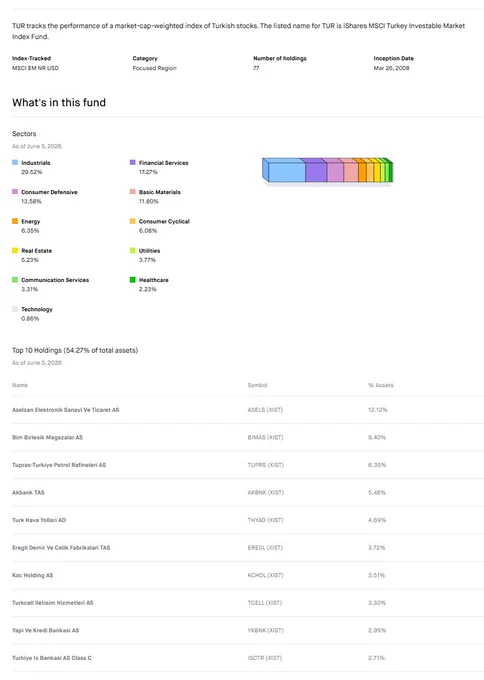
Task: Select the Real Estate sector label
Action: (x=36, y=251)
